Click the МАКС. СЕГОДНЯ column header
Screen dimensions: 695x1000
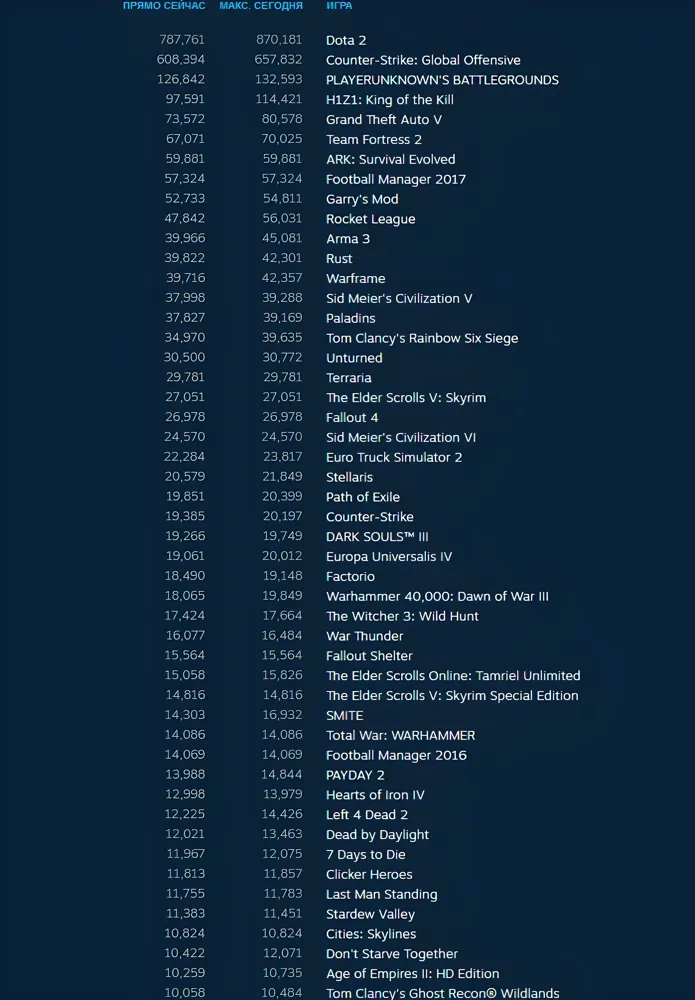point(261,6)
